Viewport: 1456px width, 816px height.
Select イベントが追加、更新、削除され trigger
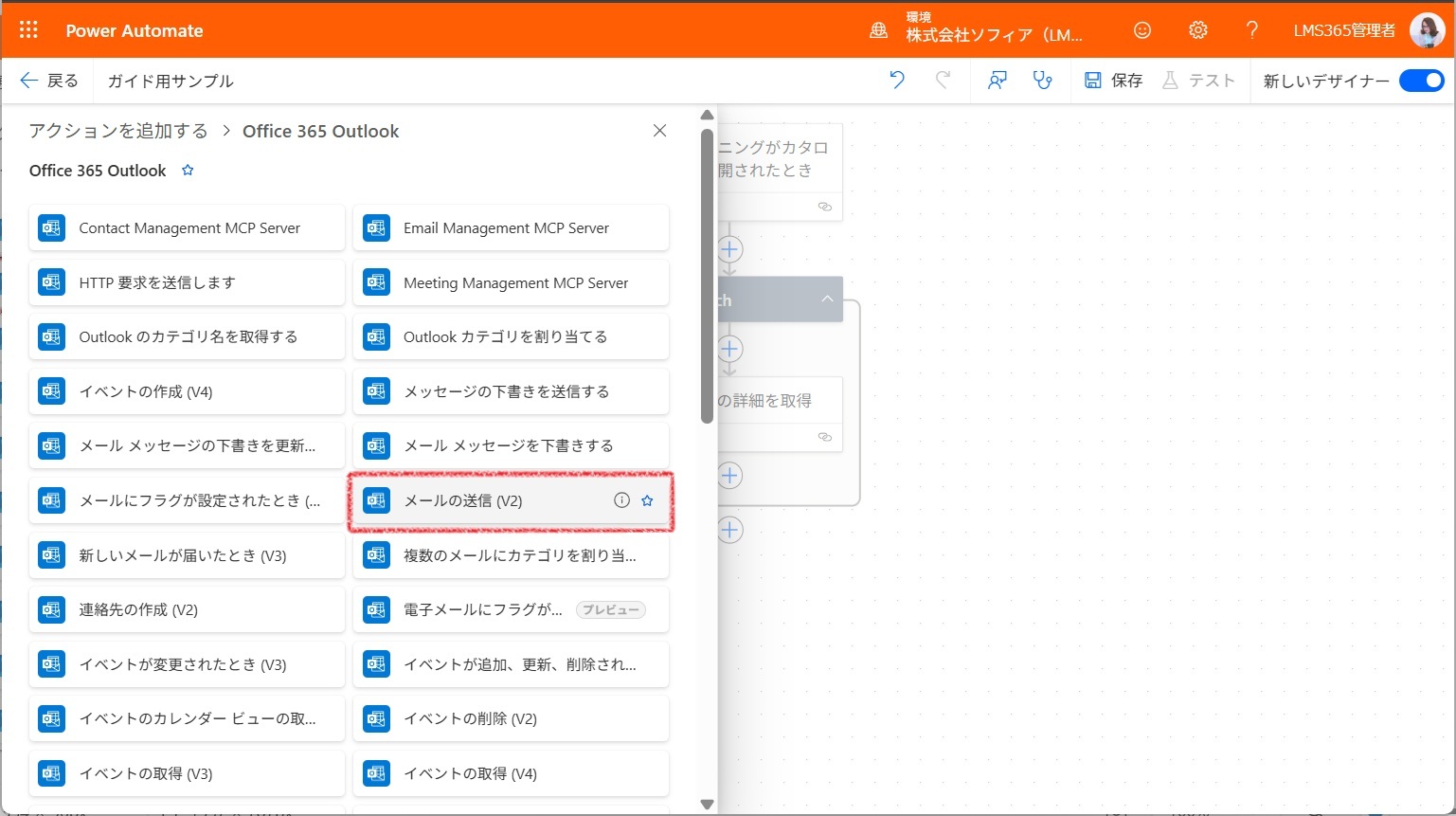tap(511, 664)
